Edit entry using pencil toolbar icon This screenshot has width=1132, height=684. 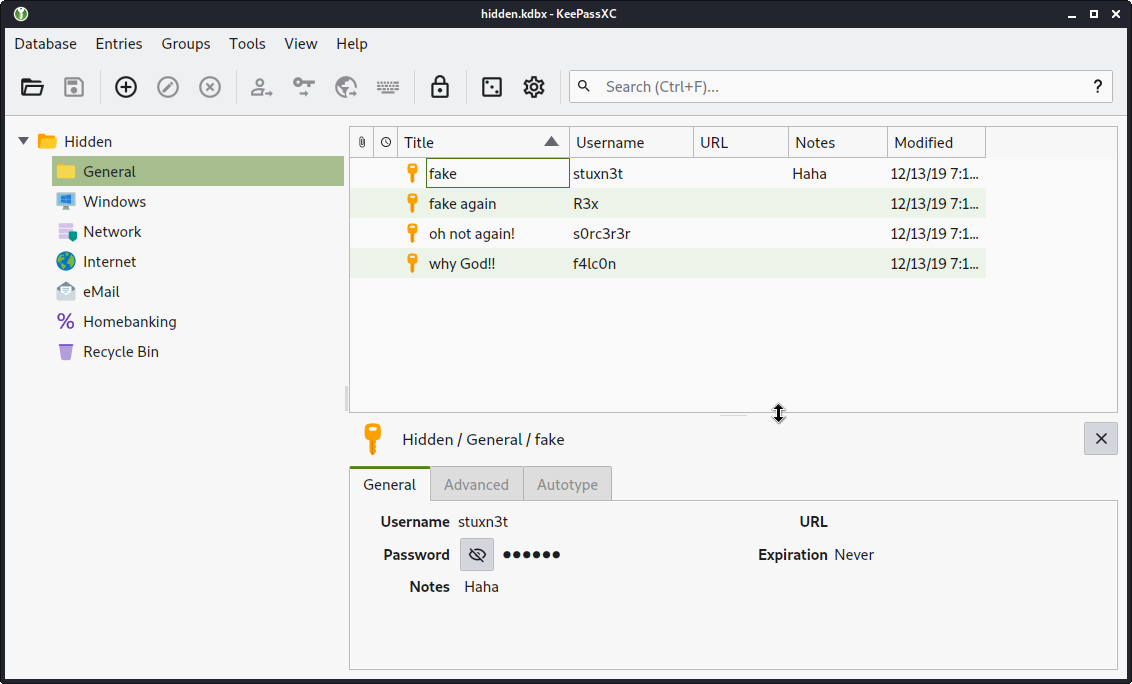(167, 87)
